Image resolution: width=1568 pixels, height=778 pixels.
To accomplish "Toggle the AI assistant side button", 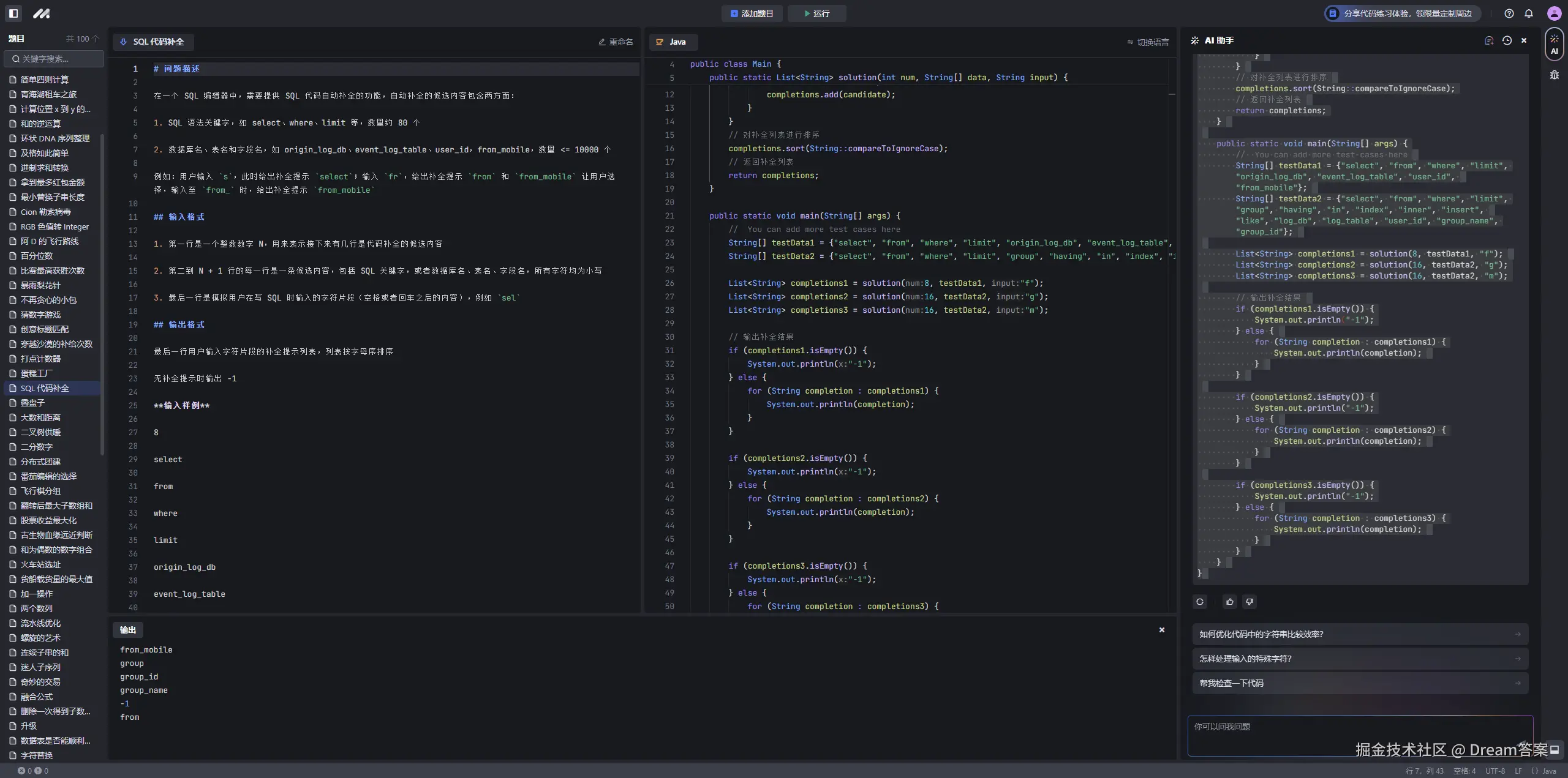I will pos(1554,44).
